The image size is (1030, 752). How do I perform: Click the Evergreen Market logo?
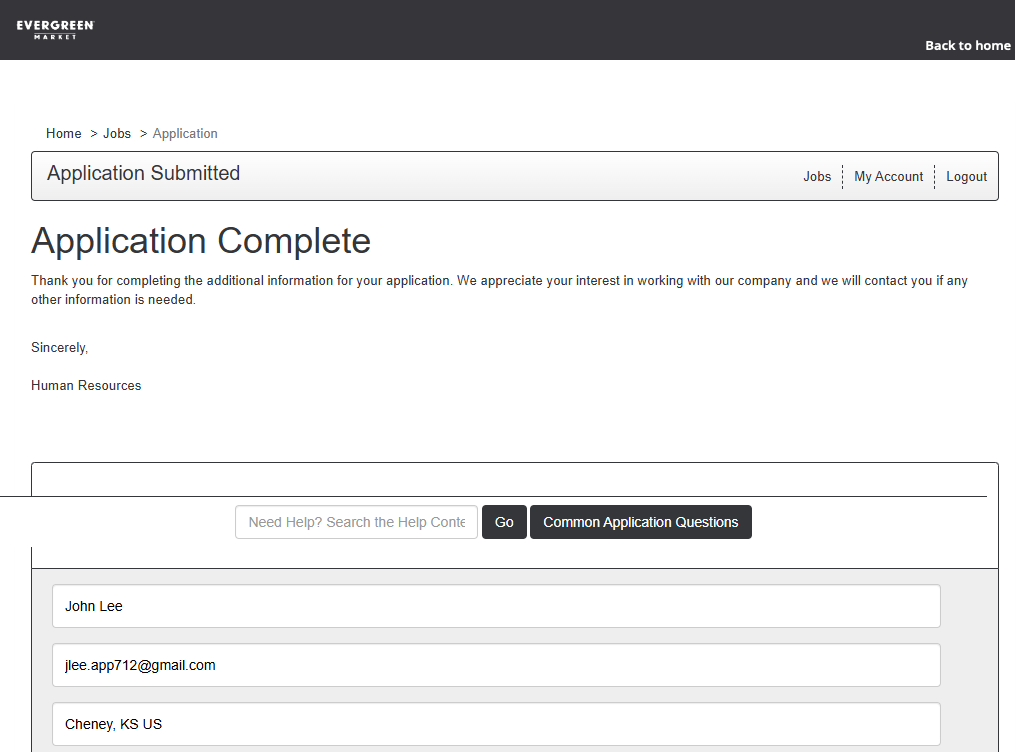(x=55, y=29)
